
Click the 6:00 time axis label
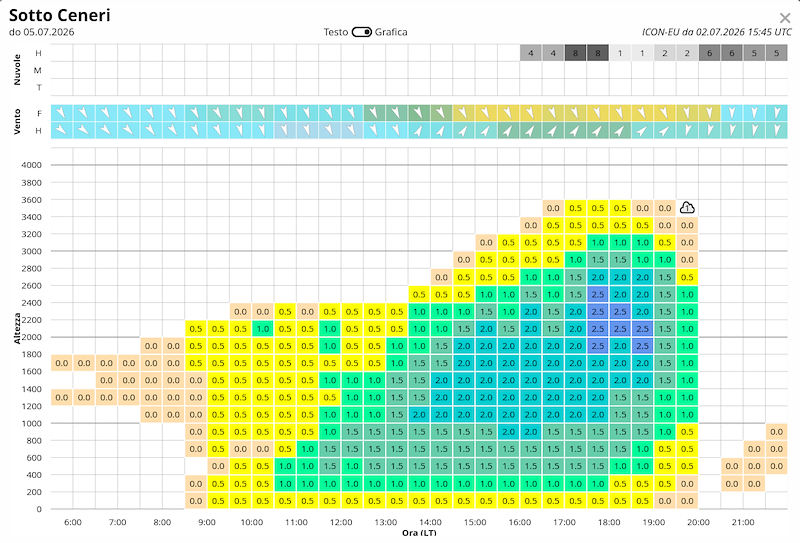click(73, 522)
